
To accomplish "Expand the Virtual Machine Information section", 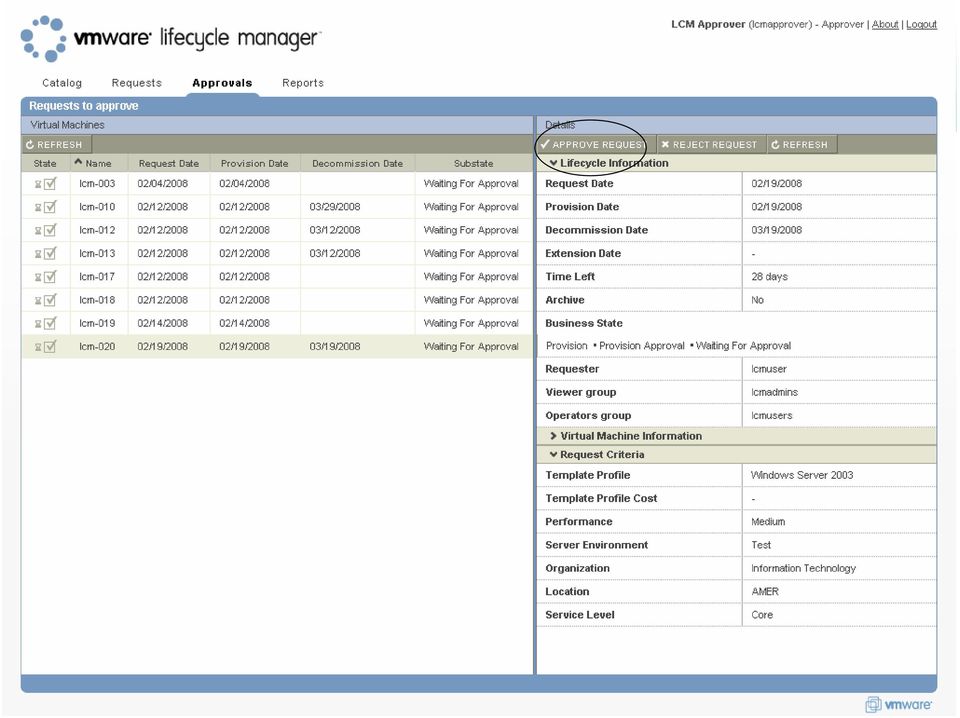I will (553, 436).
